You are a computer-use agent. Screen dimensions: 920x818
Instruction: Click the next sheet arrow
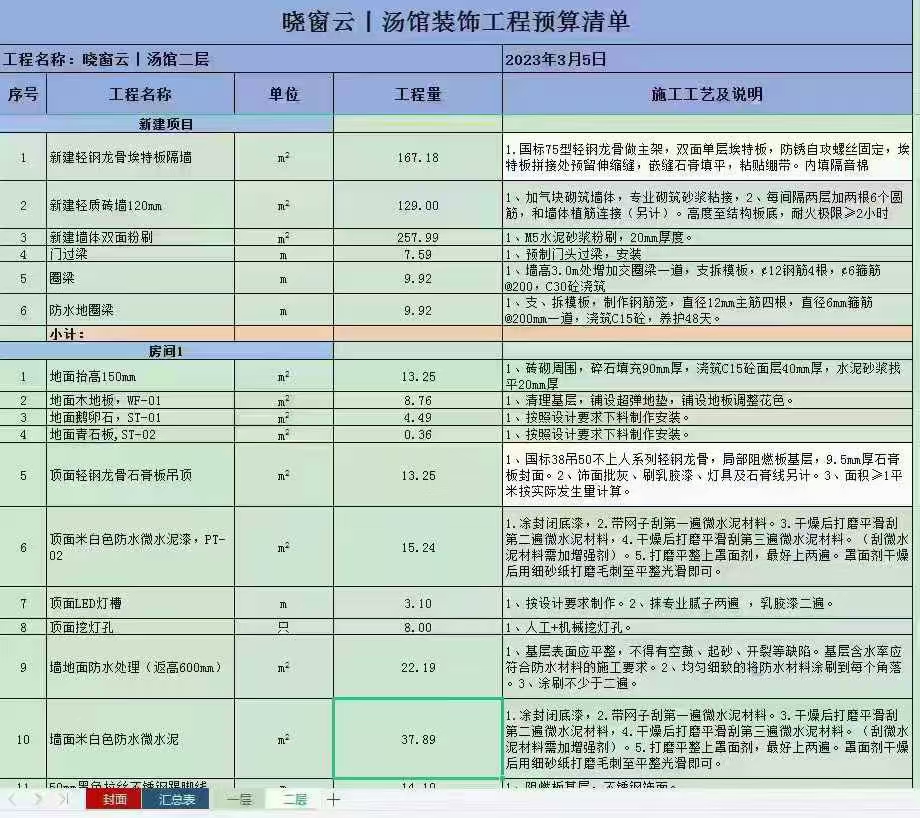click(x=38, y=799)
